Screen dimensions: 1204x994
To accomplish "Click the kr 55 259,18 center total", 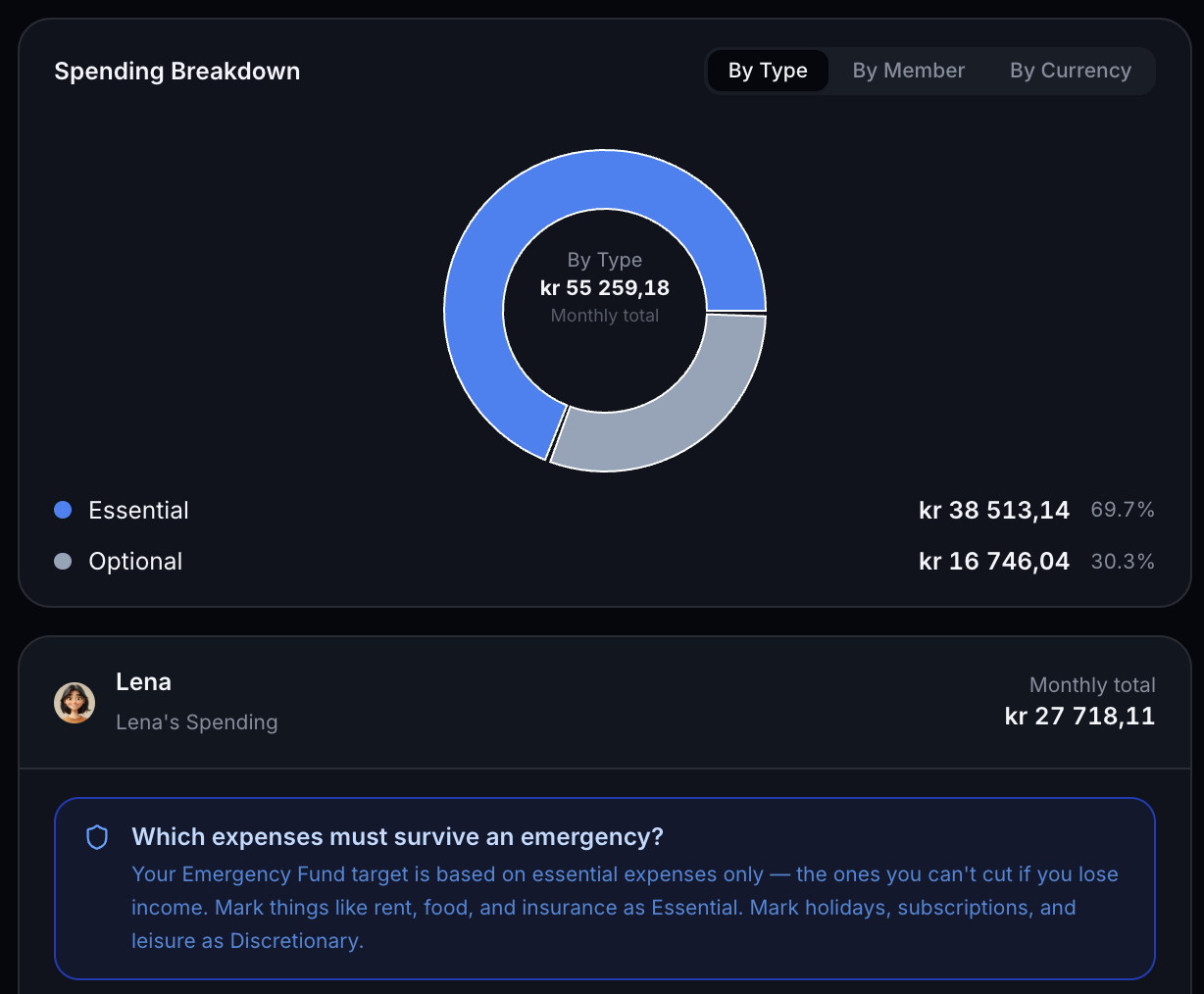I will tap(605, 287).
